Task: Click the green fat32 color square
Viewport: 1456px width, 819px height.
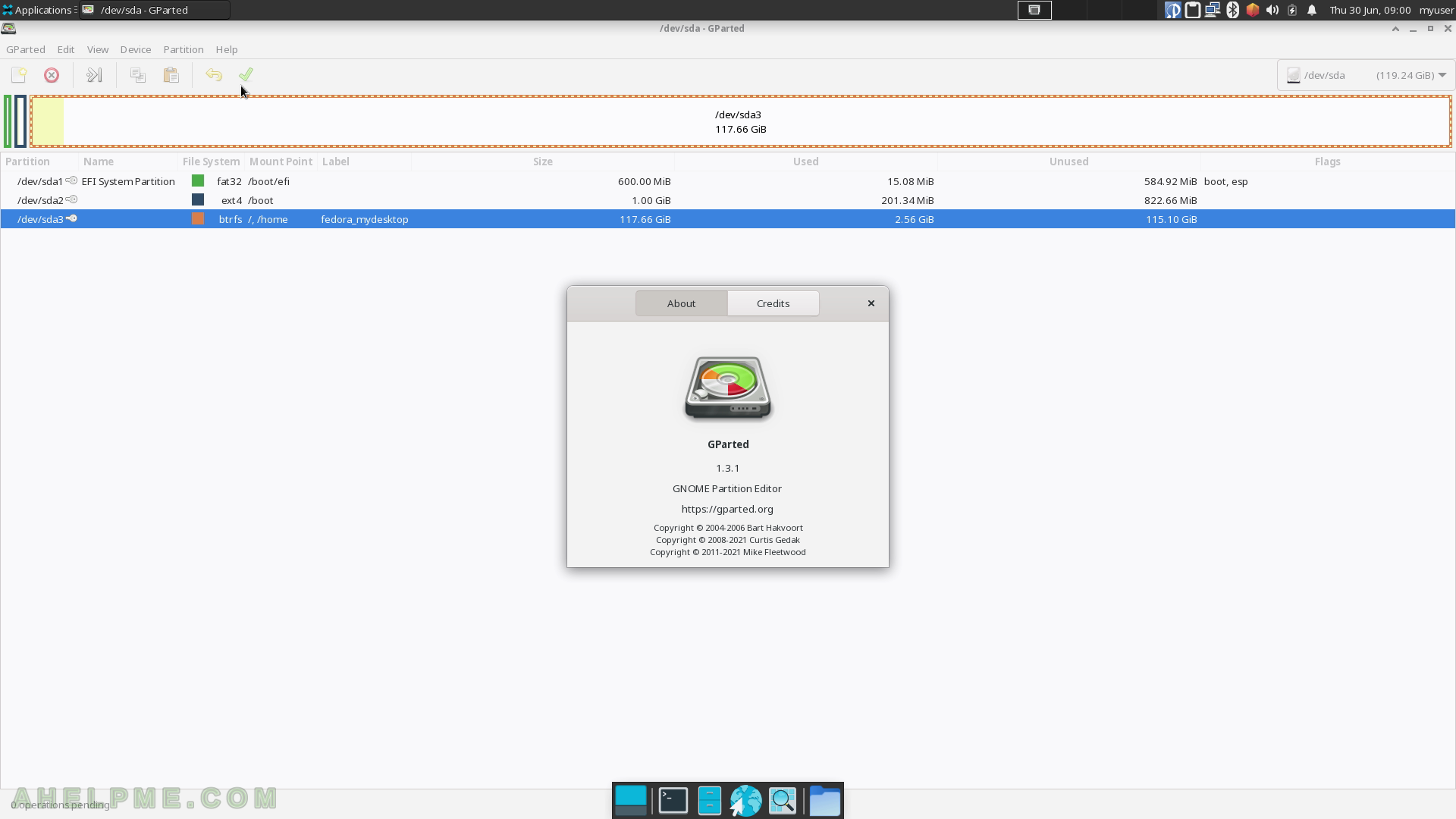Action: (198, 180)
